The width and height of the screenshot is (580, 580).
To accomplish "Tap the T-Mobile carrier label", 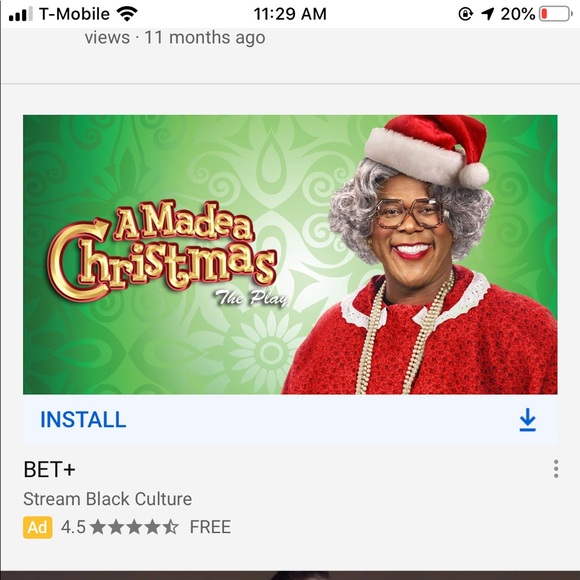I will click(x=74, y=14).
